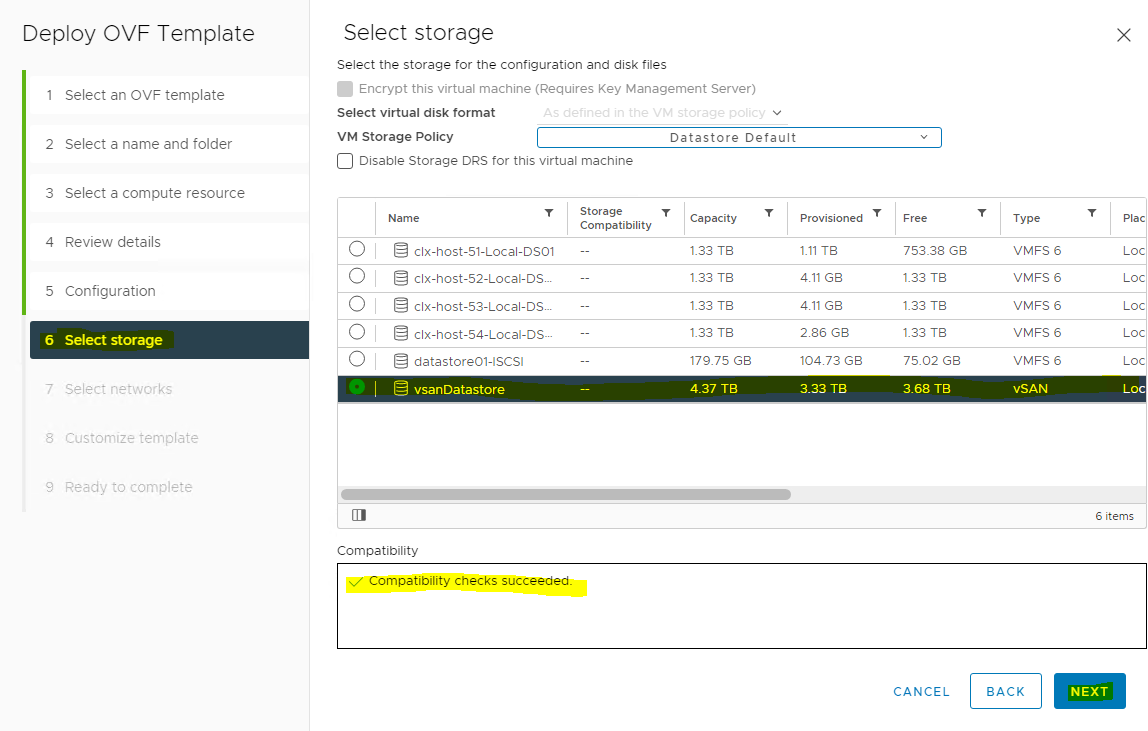Go to step 3 Select a compute resource

[x=169, y=193]
